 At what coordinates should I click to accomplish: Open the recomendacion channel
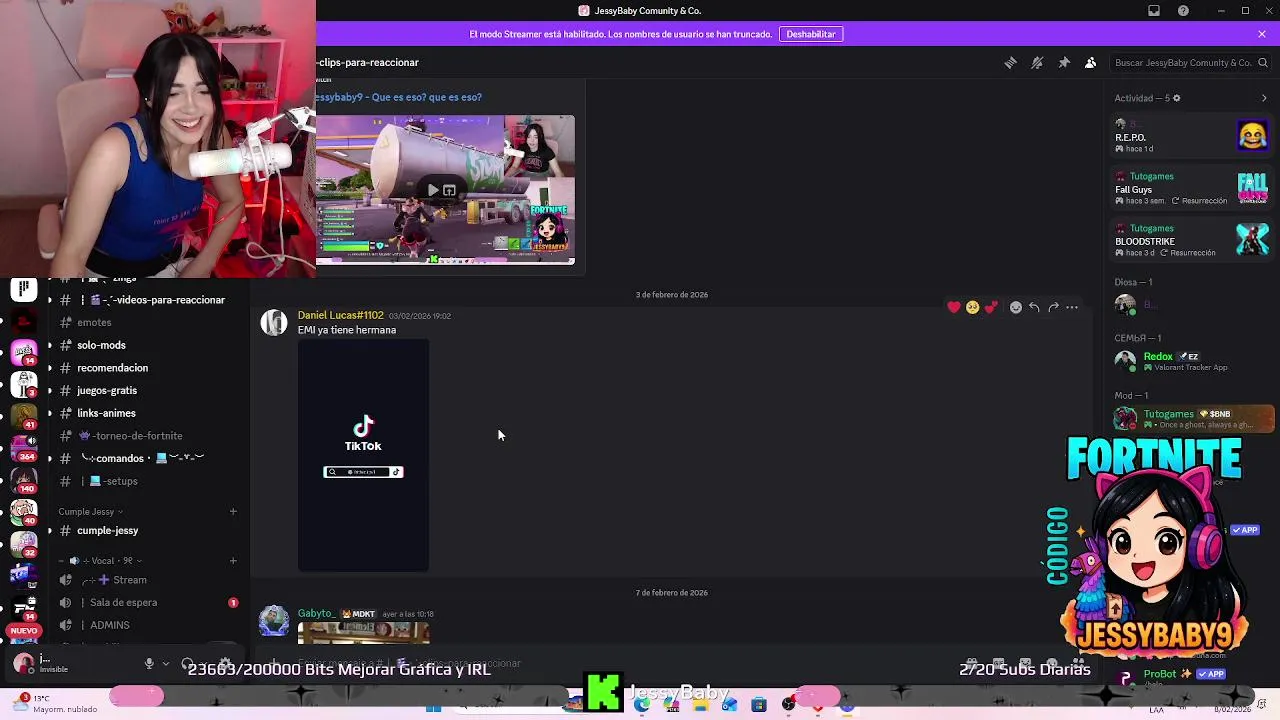pos(146,368)
